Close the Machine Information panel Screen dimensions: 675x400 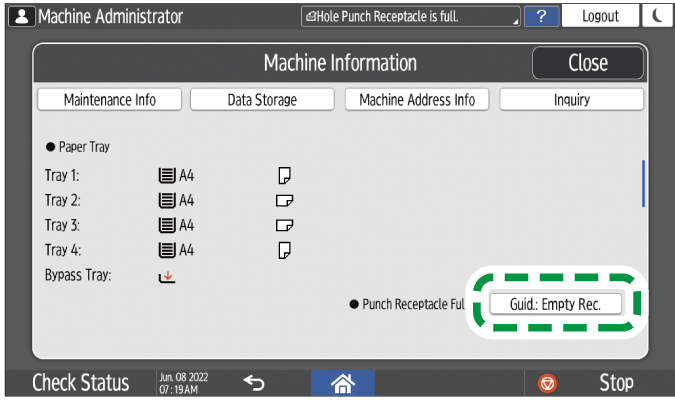(587, 63)
